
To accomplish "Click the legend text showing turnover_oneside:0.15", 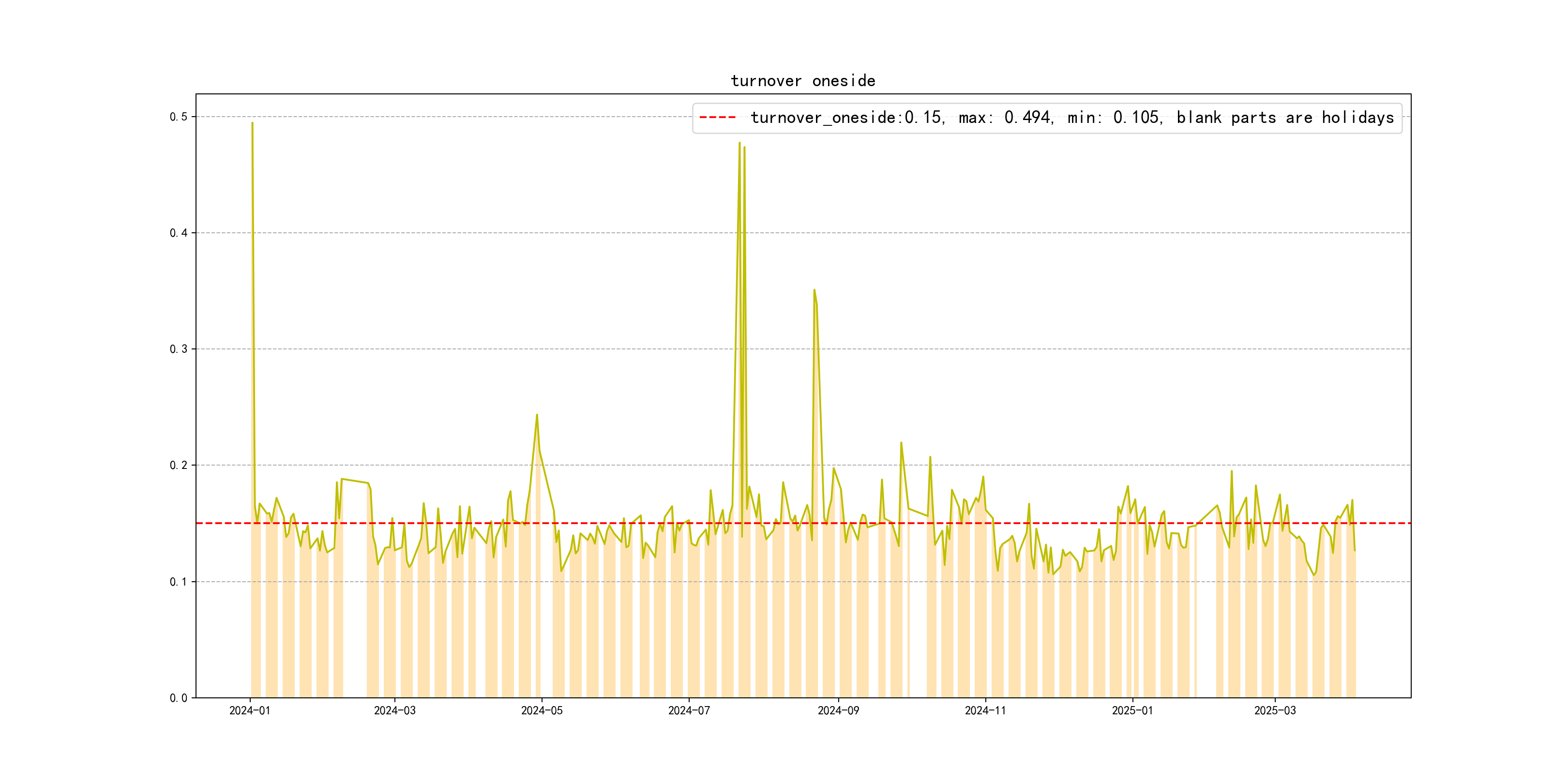I will coord(846,118).
